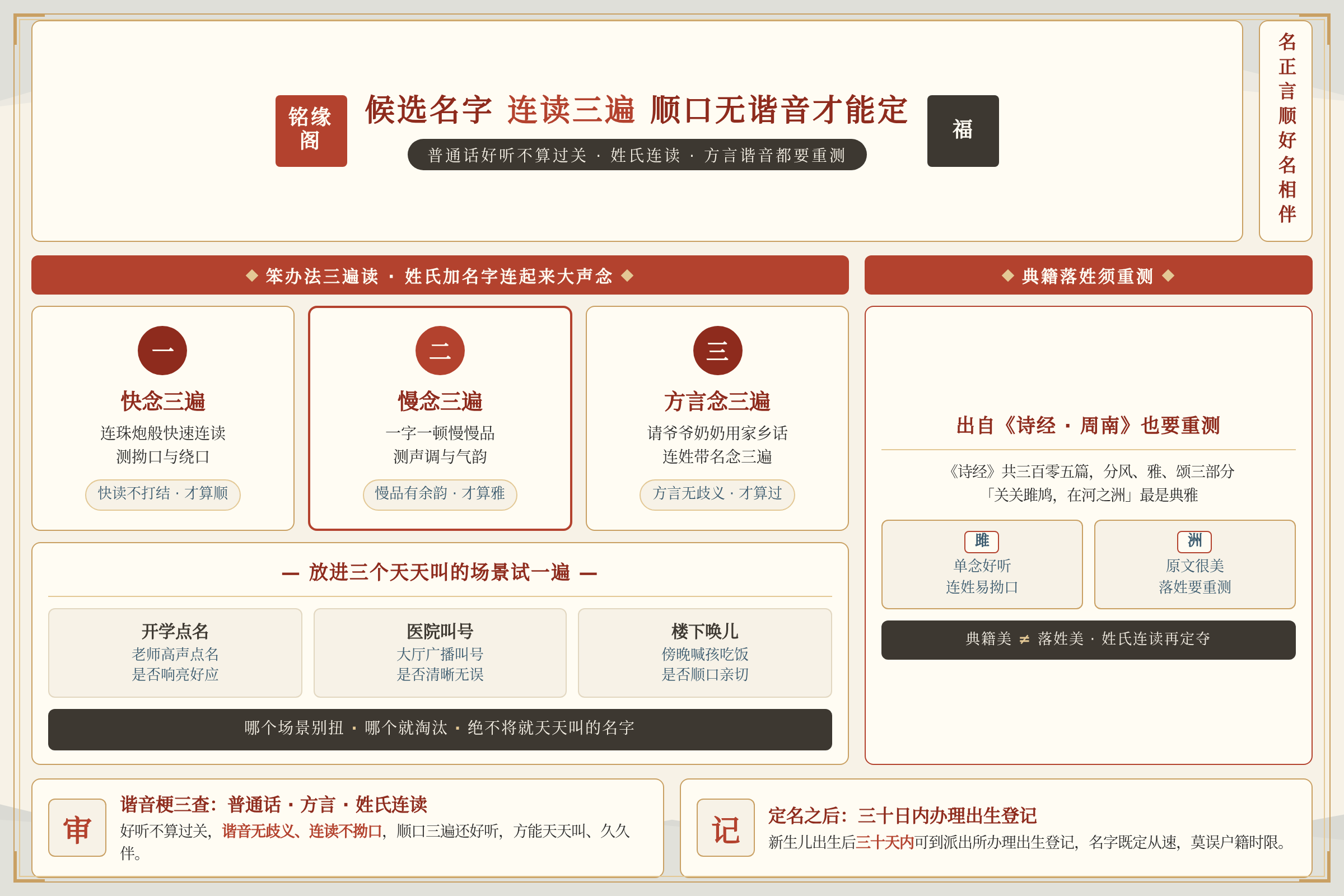This screenshot has width=1344, height=896.
Task: Click the red text 谐音无歧义、连读不拗口
Action: [x=302, y=831]
